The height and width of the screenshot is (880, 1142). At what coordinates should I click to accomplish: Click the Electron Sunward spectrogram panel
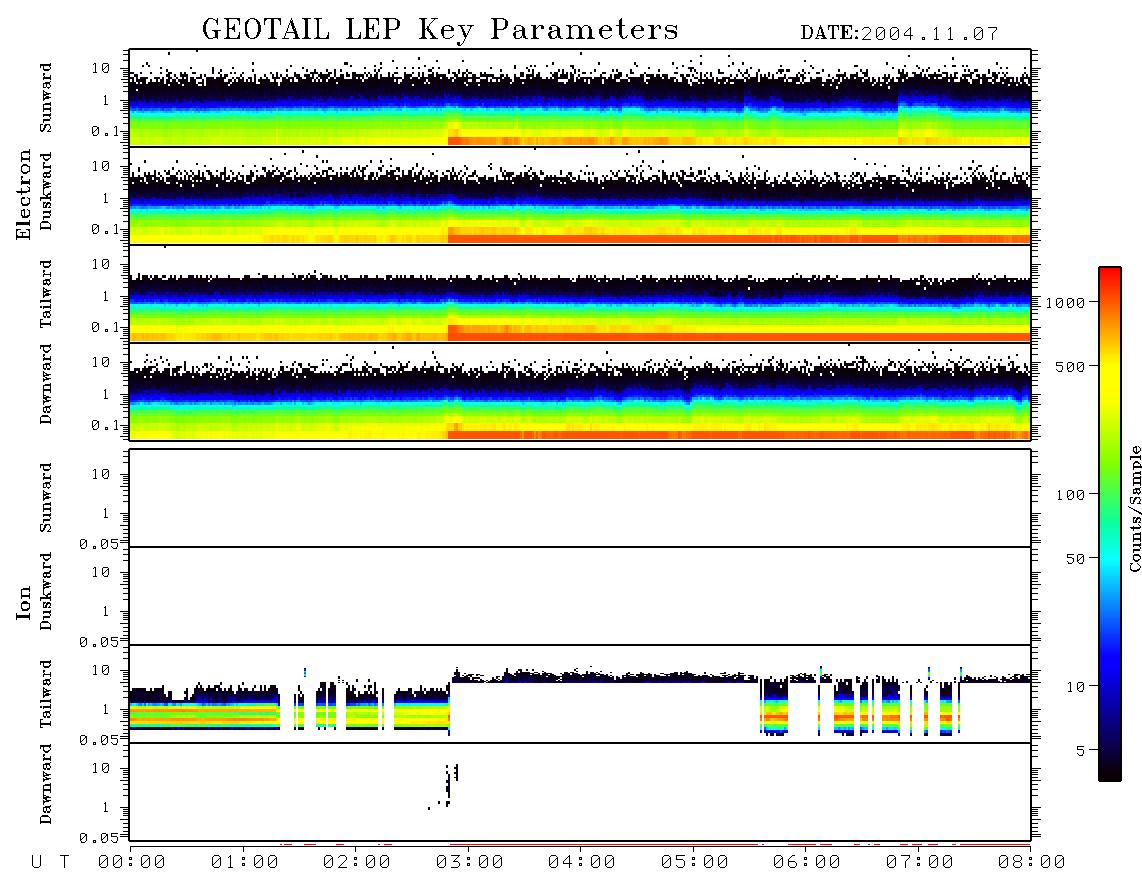[x=580, y=98]
